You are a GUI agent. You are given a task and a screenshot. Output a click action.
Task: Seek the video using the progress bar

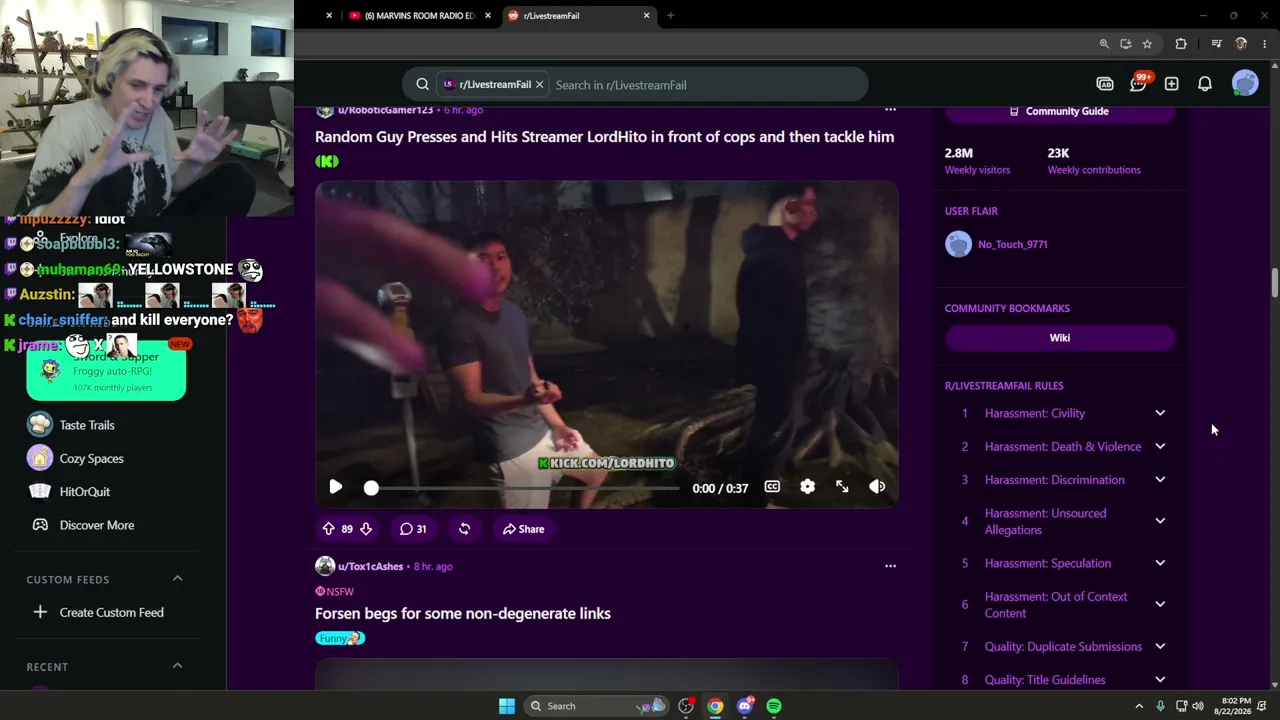(525, 488)
